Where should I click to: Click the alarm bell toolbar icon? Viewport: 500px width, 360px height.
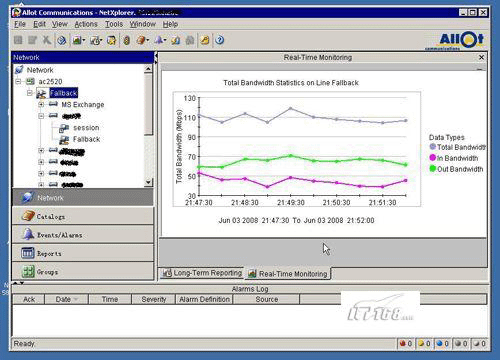coord(159,40)
